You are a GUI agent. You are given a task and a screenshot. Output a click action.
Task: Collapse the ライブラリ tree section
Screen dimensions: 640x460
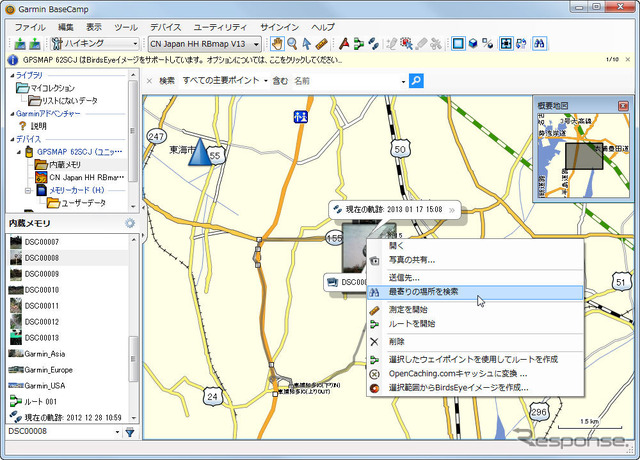[x=12, y=76]
